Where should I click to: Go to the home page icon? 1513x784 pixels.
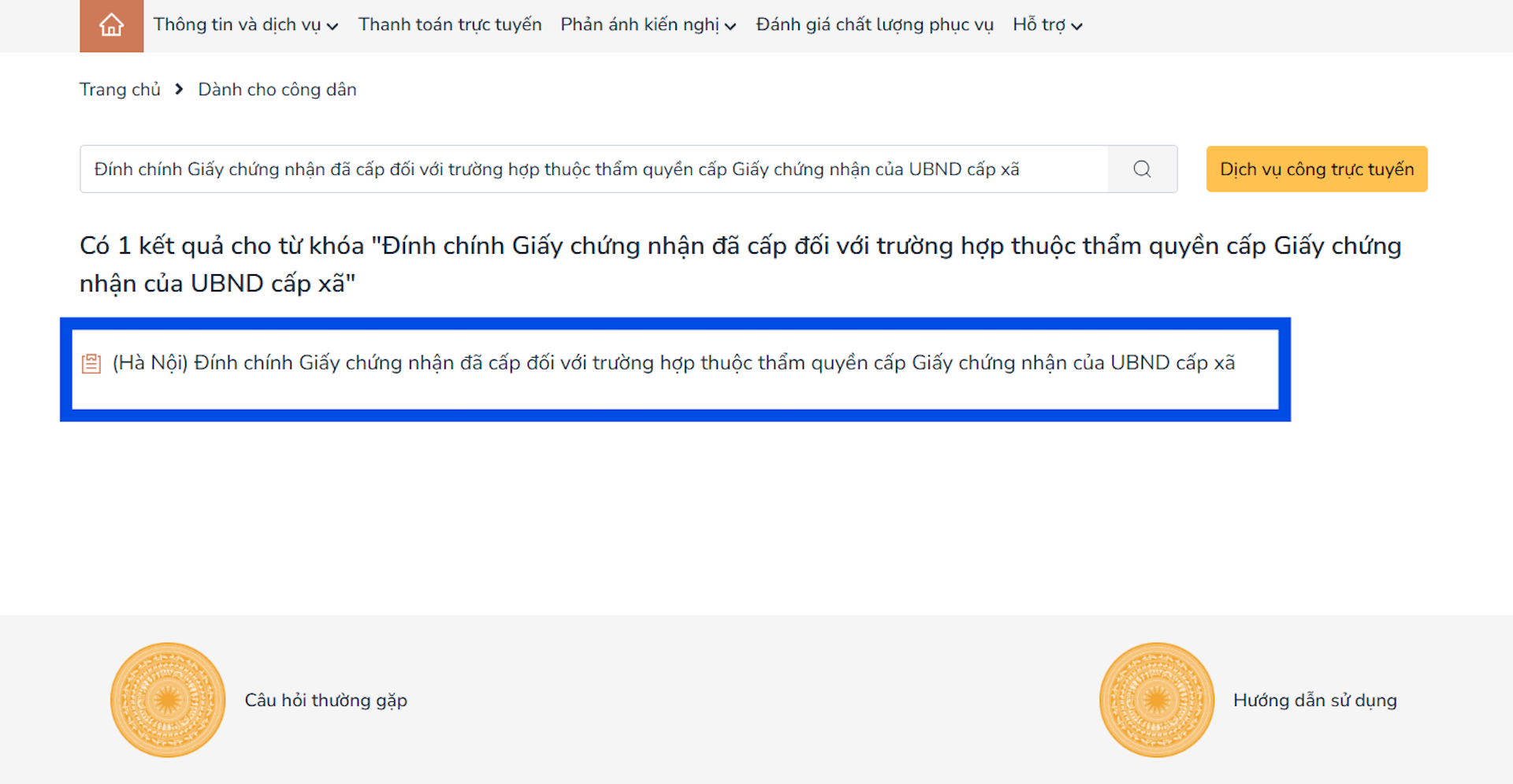pos(111,25)
